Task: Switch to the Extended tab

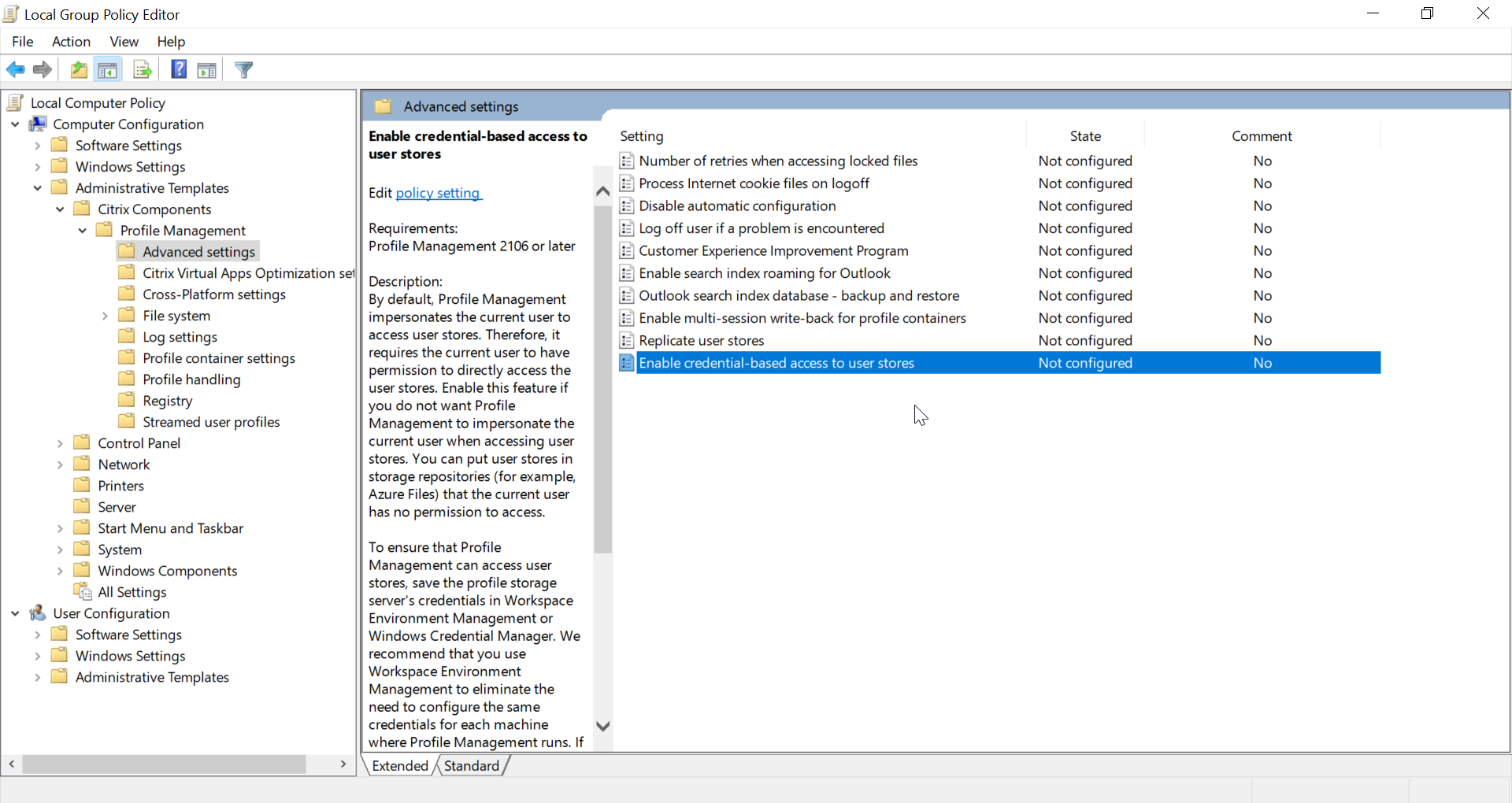Action: tap(400, 765)
